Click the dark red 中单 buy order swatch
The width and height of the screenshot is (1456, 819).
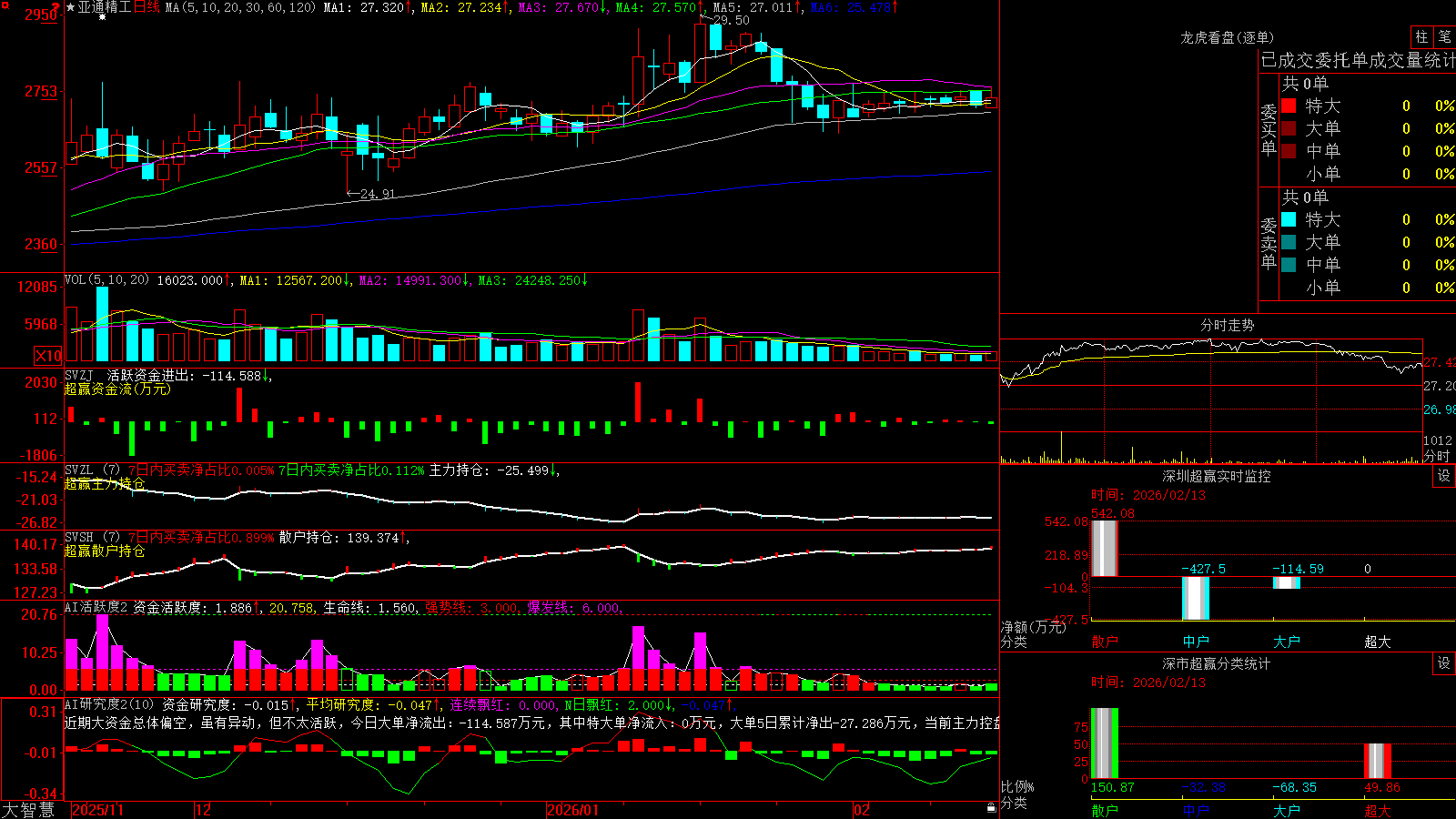(1289, 151)
